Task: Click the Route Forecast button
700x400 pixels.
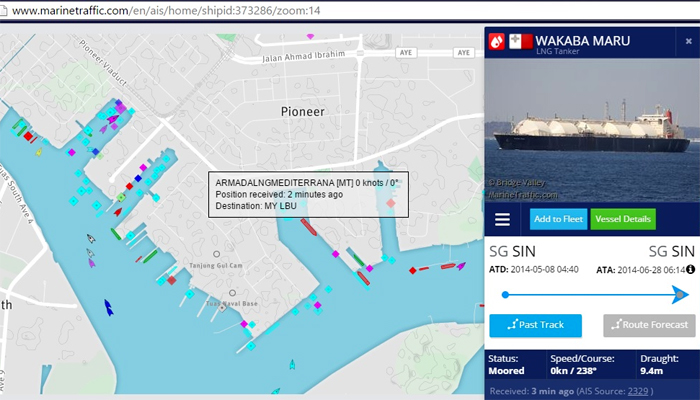Action: tap(650, 325)
